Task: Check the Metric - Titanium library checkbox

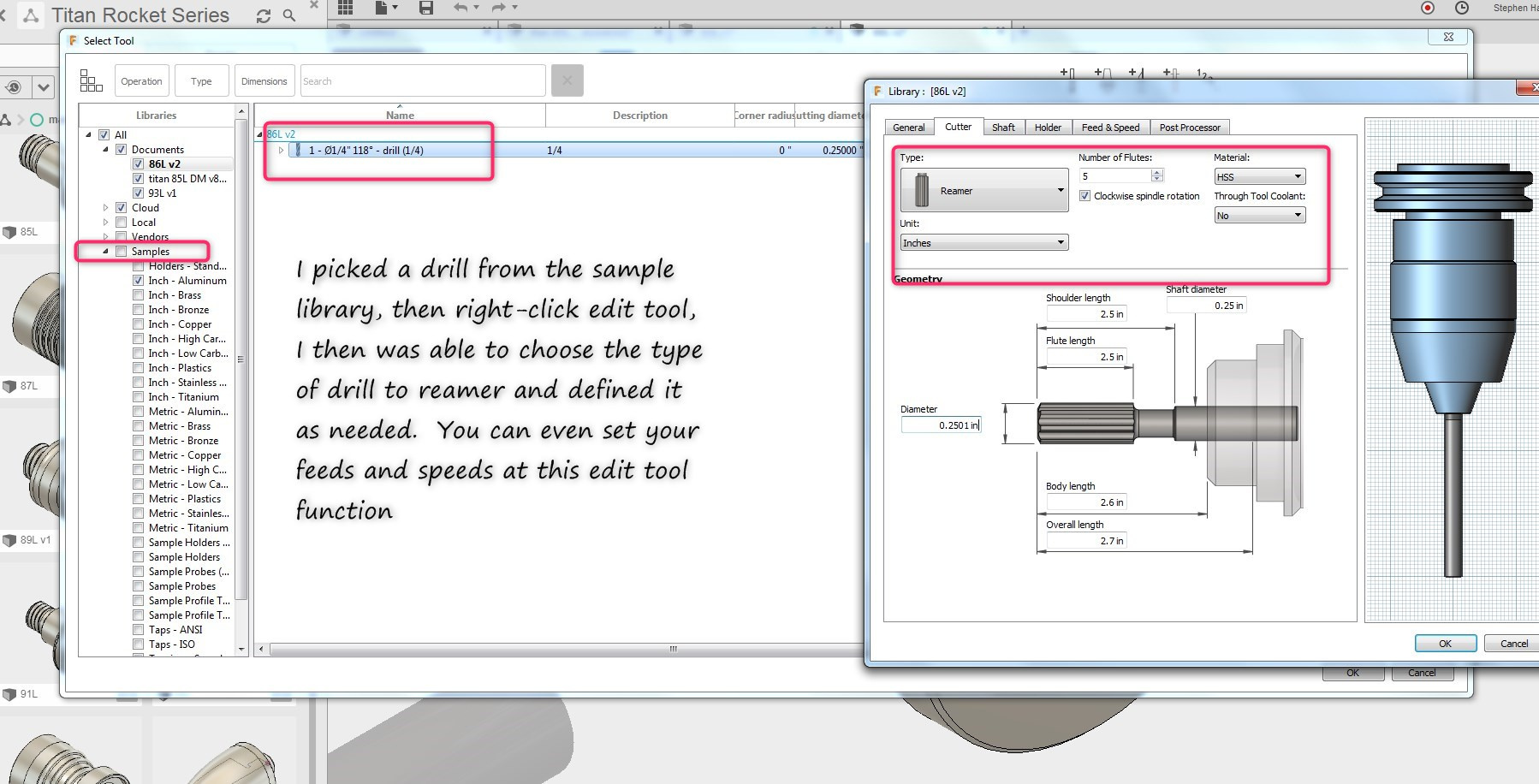Action: (x=138, y=528)
